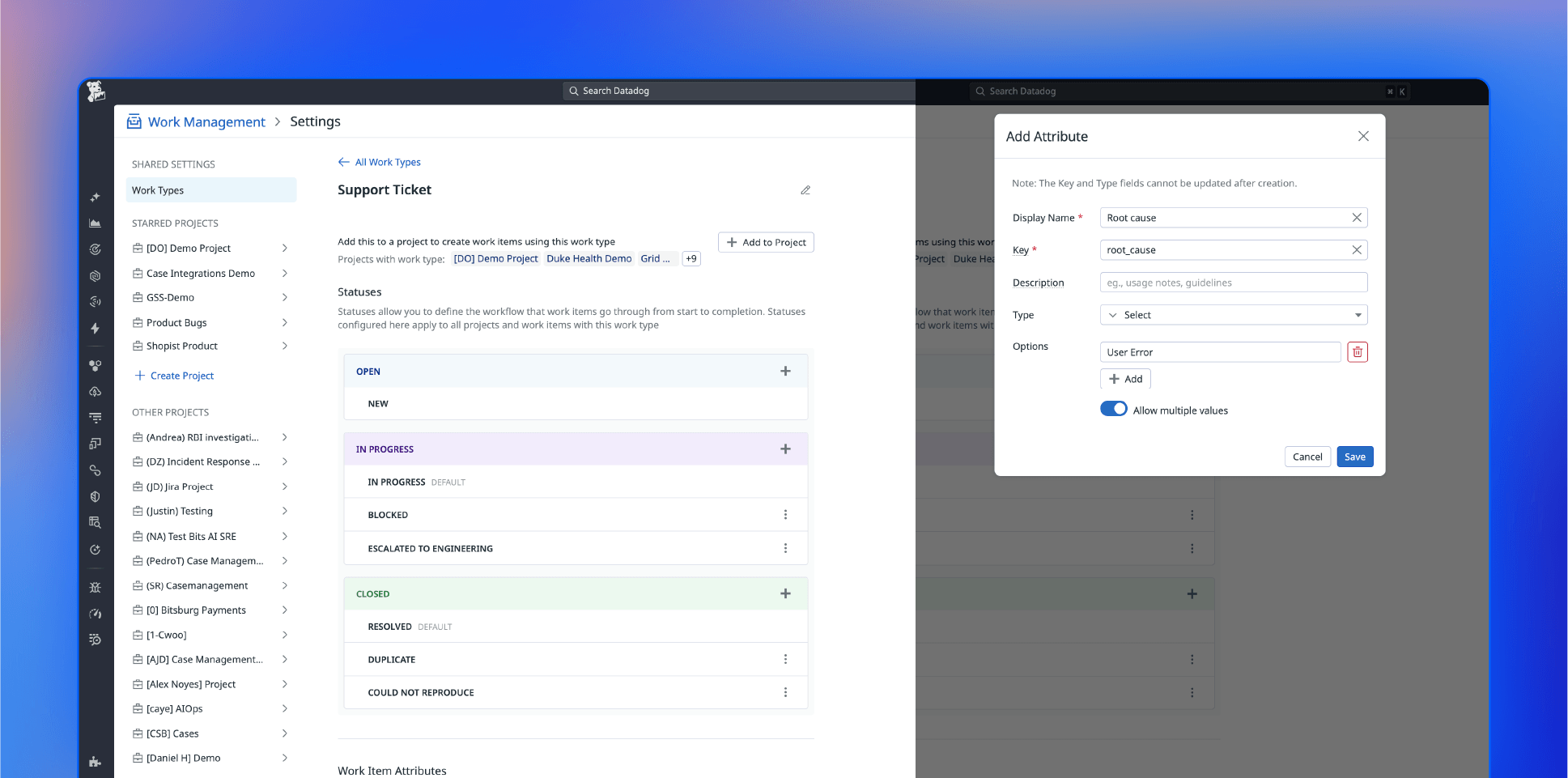
Task: Open the bug tracking icon in sidebar
Action: [x=95, y=588]
